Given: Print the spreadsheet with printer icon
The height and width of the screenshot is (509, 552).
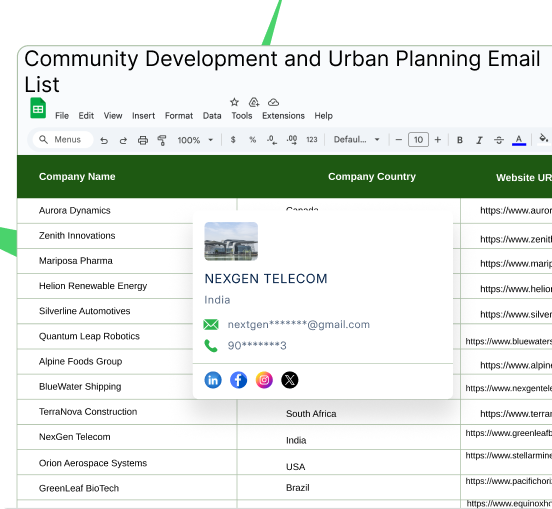Looking at the screenshot, I should tap(143, 140).
